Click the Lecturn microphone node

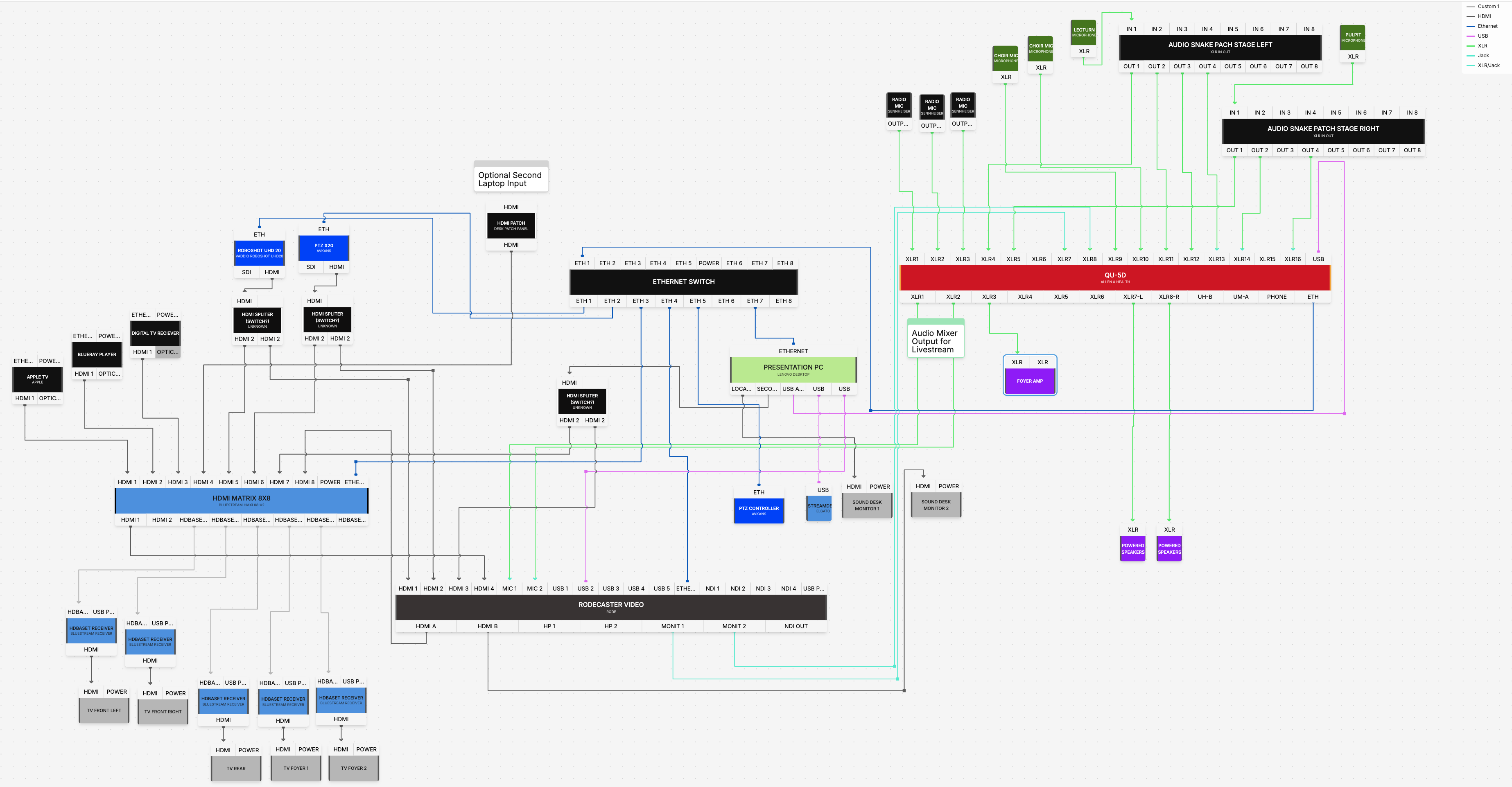1083,32
